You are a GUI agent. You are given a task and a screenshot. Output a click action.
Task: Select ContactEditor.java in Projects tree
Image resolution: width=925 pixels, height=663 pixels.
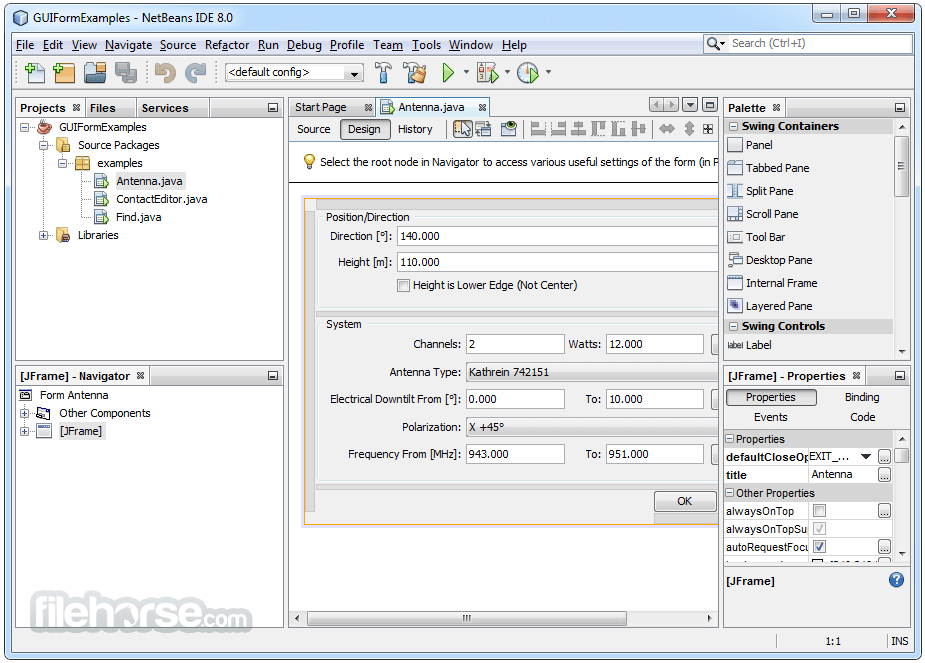pos(161,199)
